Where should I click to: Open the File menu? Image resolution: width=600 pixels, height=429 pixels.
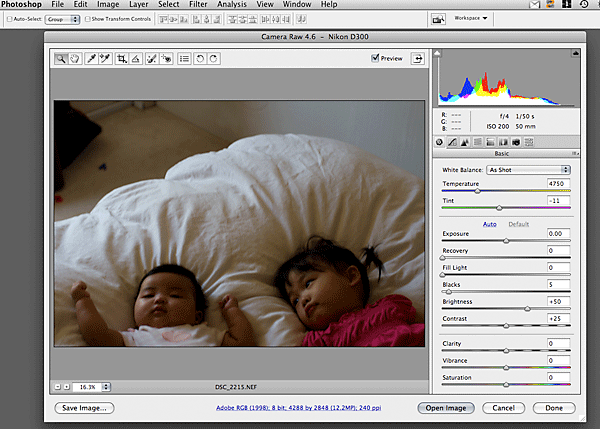(x=58, y=4)
